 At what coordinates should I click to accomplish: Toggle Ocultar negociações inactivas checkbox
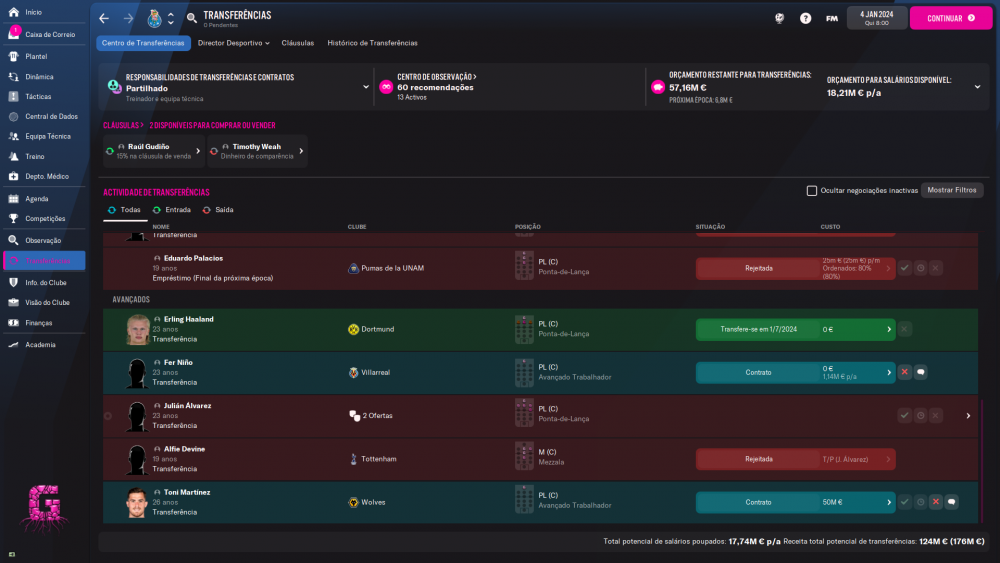(x=811, y=191)
